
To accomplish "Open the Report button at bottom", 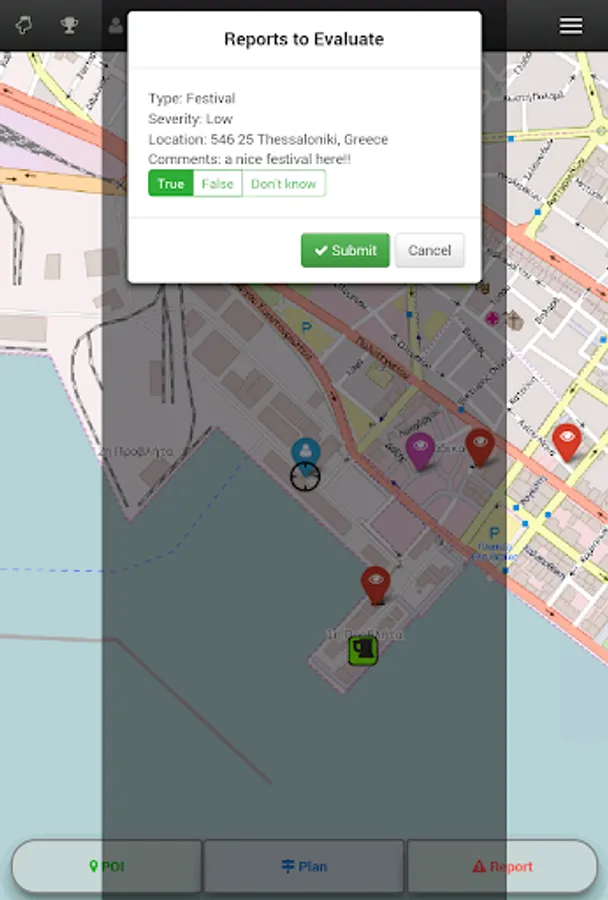I will pyautogui.click(x=502, y=866).
